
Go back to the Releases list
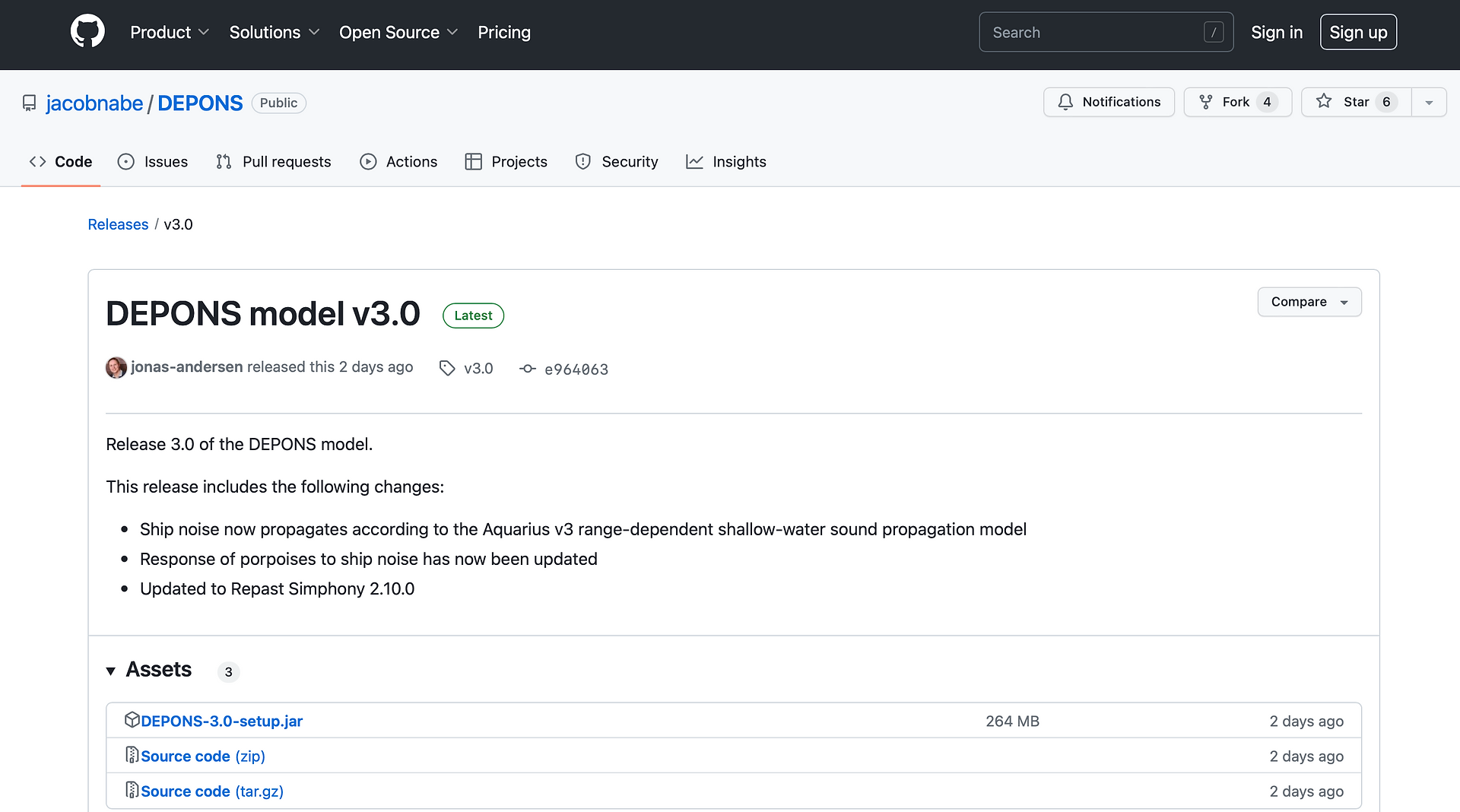[x=118, y=224]
